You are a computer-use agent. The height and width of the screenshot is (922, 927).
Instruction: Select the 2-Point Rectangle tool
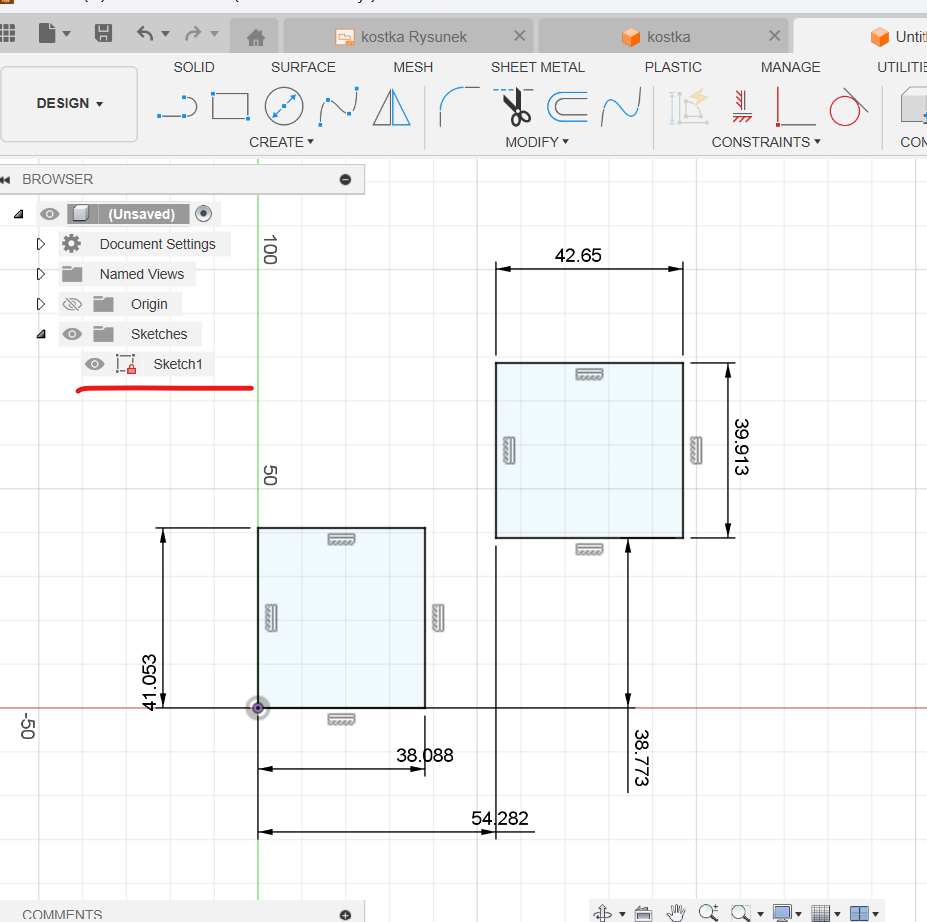[x=230, y=106]
